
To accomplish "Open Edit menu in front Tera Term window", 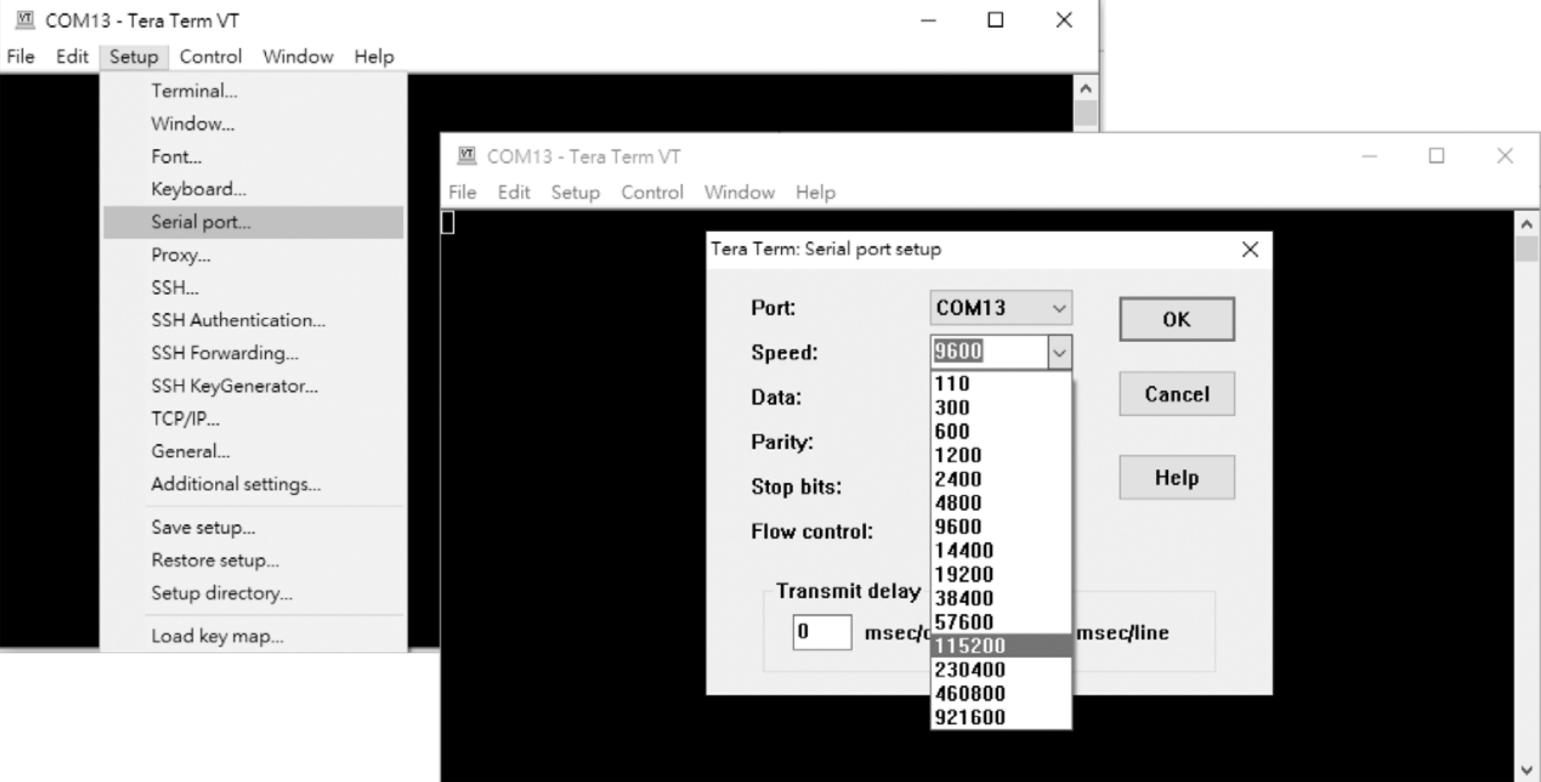I will [x=514, y=192].
